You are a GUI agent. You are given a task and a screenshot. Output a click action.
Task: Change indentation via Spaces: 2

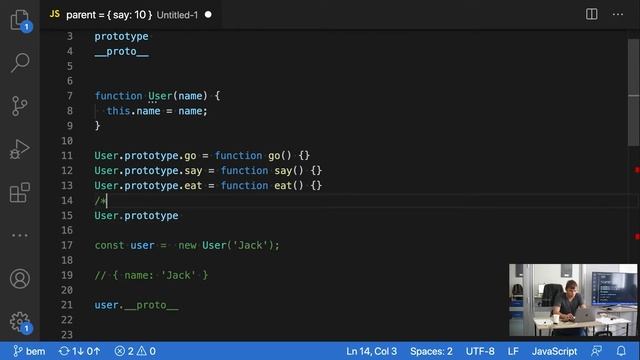[431, 351]
